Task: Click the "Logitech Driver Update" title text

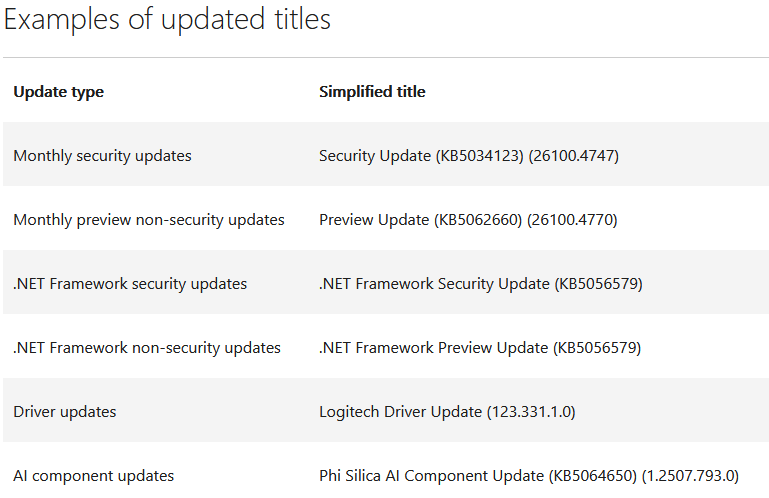Action: pyautogui.click(x=400, y=412)
